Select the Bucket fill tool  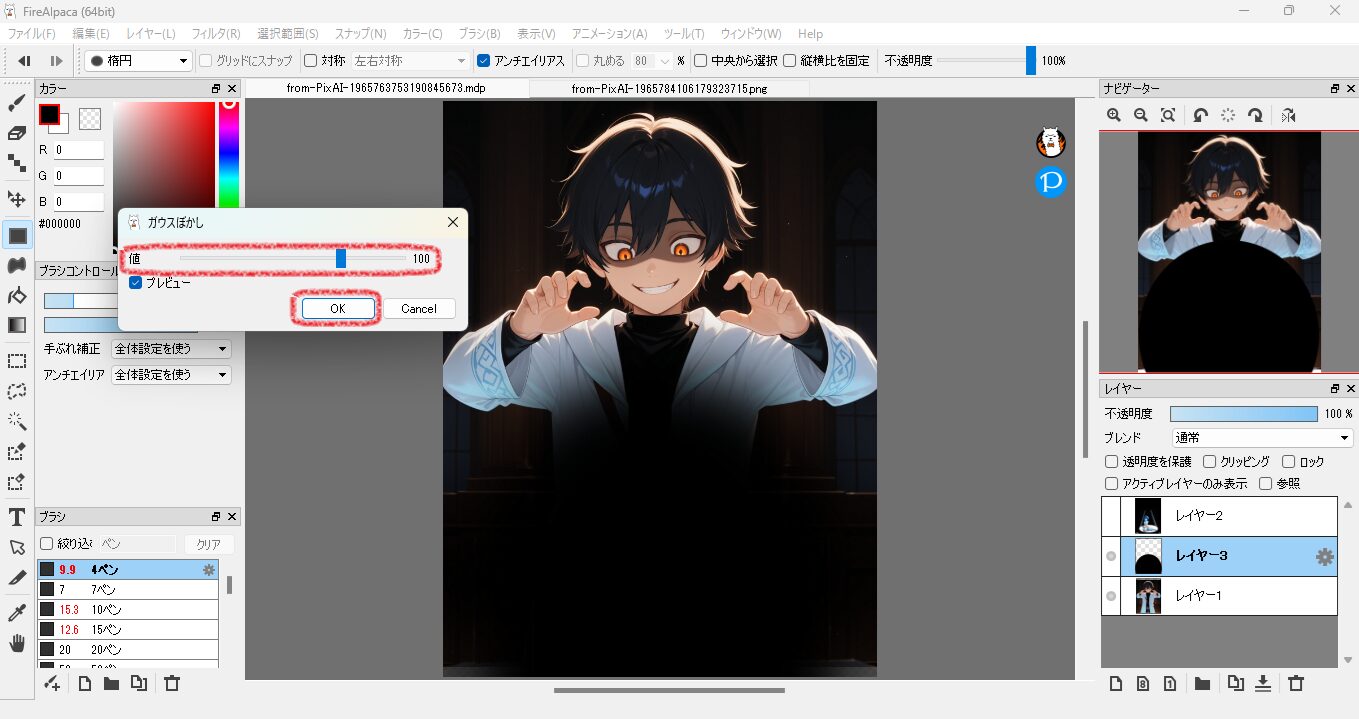(x=17, y=295)
